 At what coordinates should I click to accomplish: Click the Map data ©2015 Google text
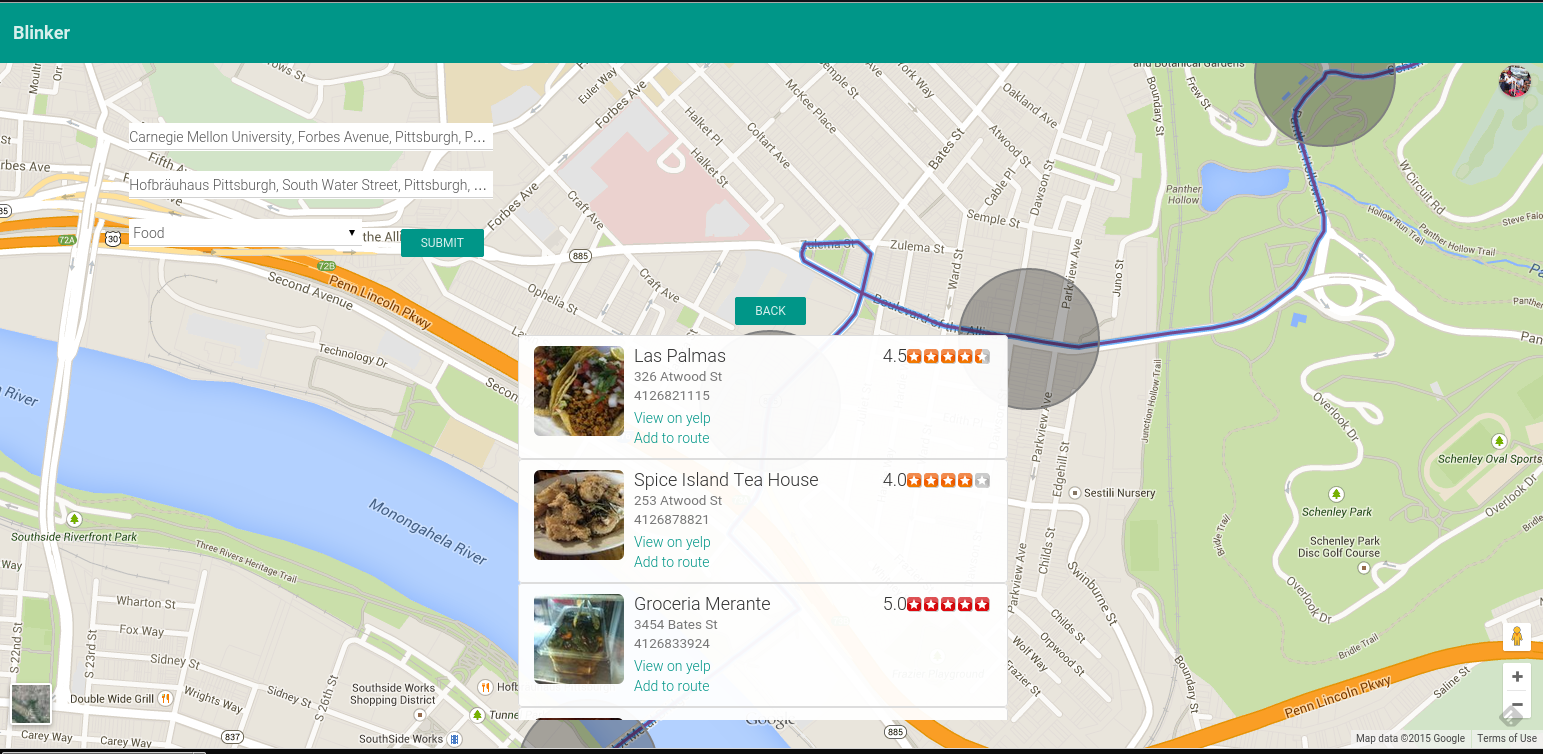point(1410,739)
